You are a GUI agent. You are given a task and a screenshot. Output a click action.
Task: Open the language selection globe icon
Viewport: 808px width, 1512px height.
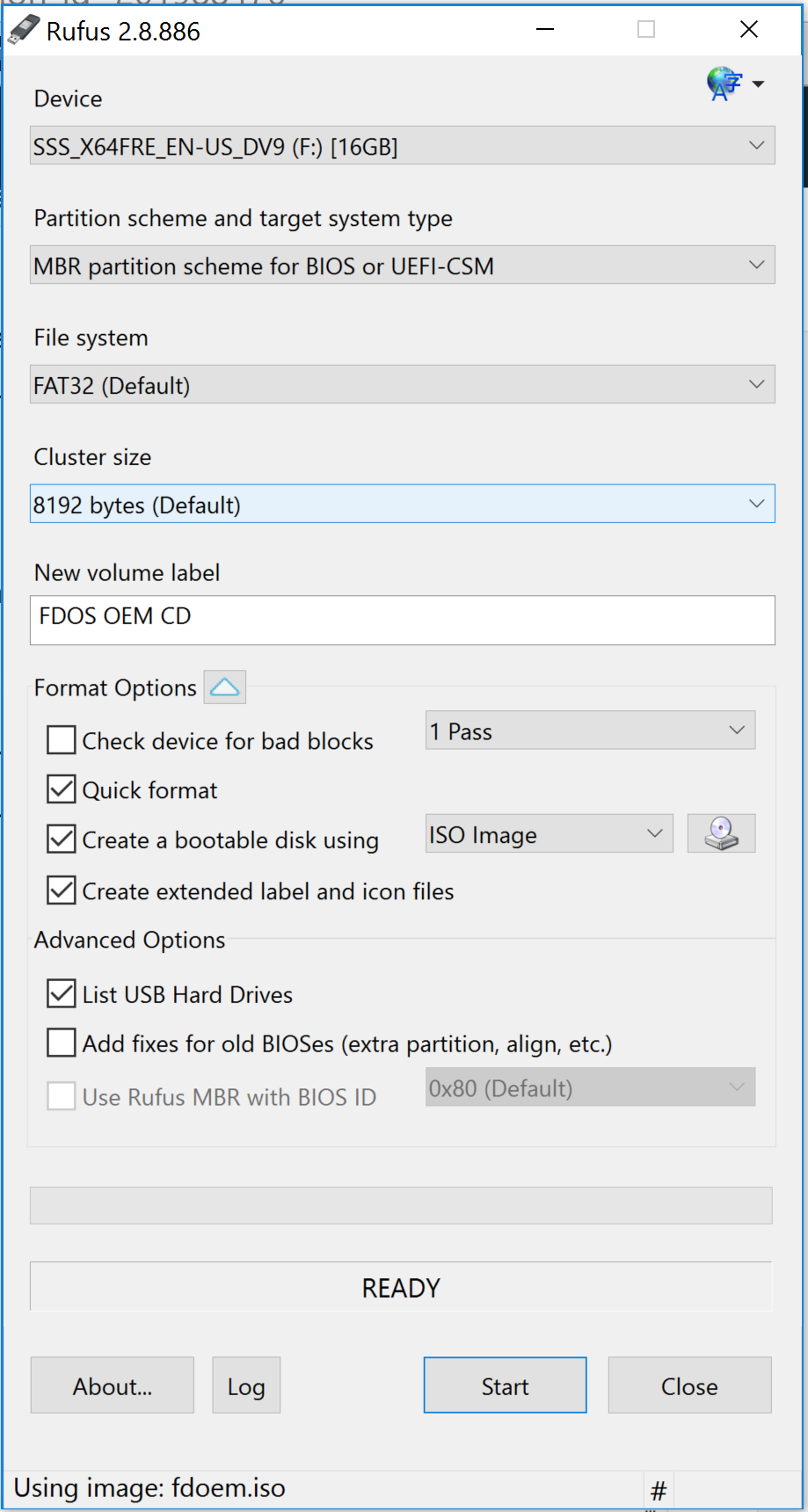[725, 84]
